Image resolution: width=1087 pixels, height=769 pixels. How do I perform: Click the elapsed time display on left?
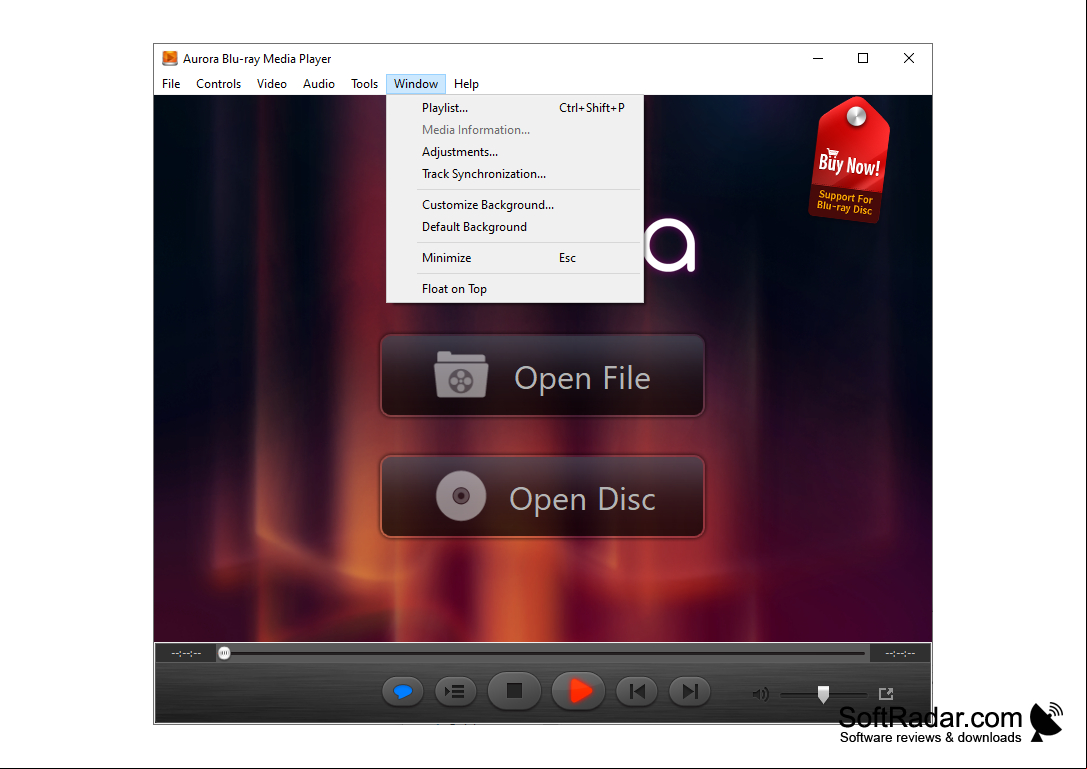[x=186, y=653]
